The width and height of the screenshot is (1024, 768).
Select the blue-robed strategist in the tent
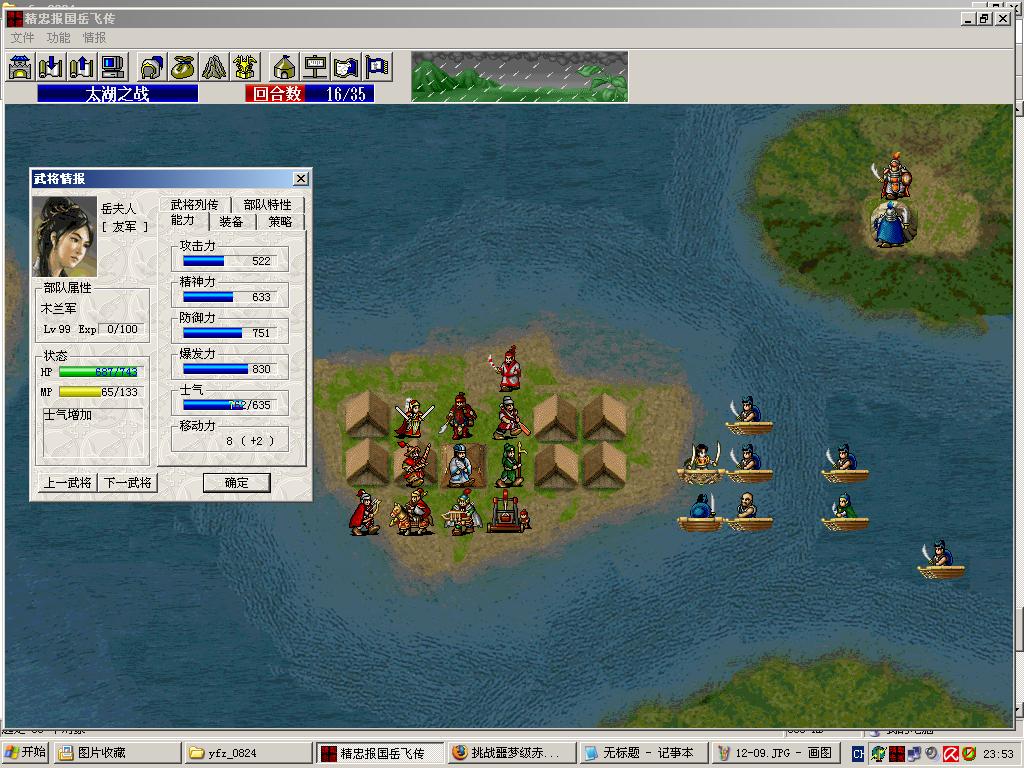(x=462, y=465)
